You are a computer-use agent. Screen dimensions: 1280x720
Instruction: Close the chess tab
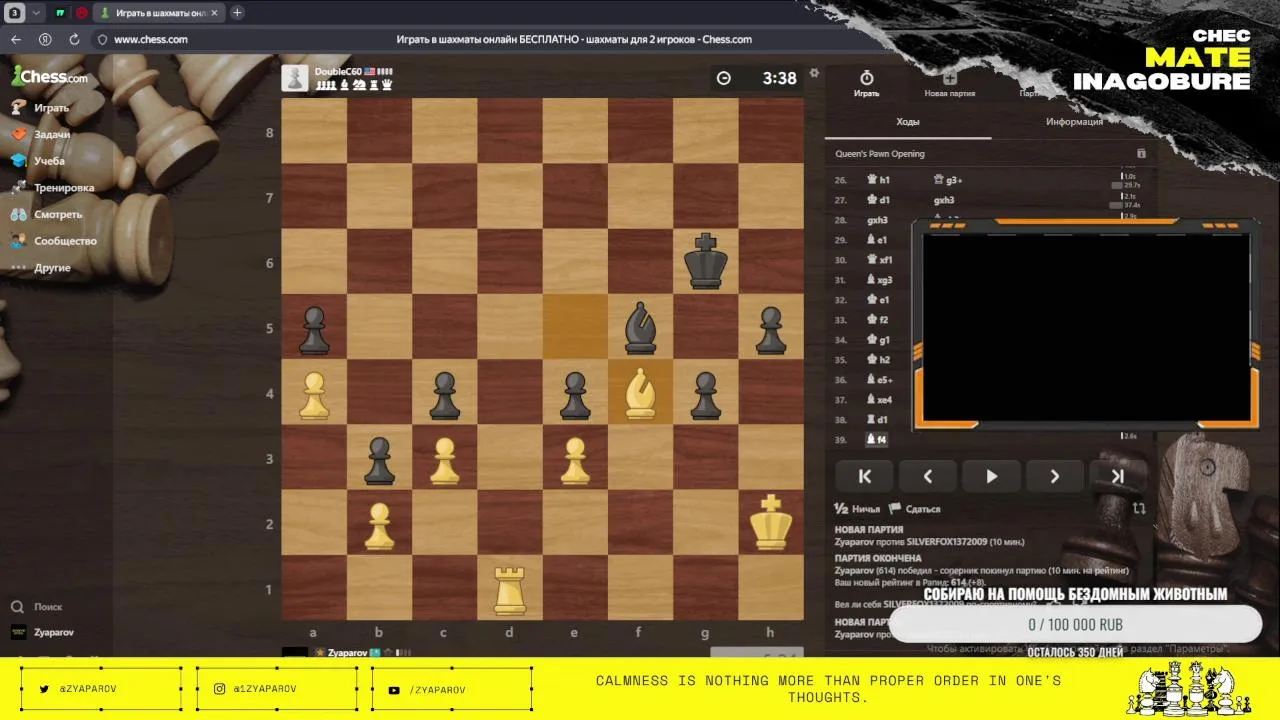214,13
